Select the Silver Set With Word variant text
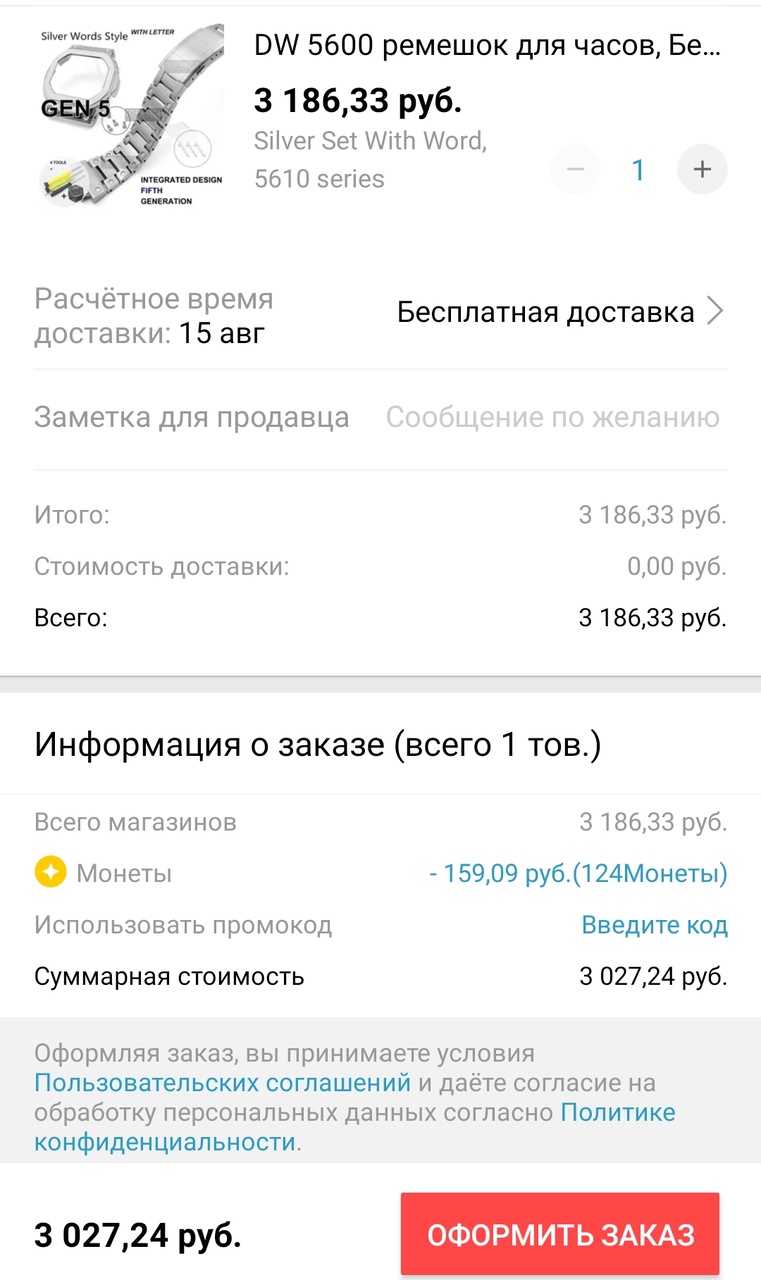The width and height of the screenshot is (761, 1280). point(370,142)
